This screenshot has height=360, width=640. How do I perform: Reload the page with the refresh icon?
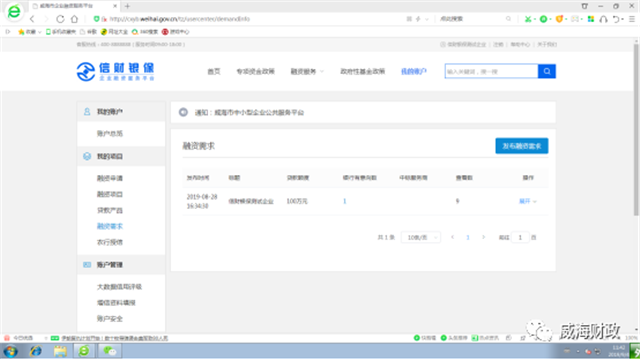click(60, 19)
